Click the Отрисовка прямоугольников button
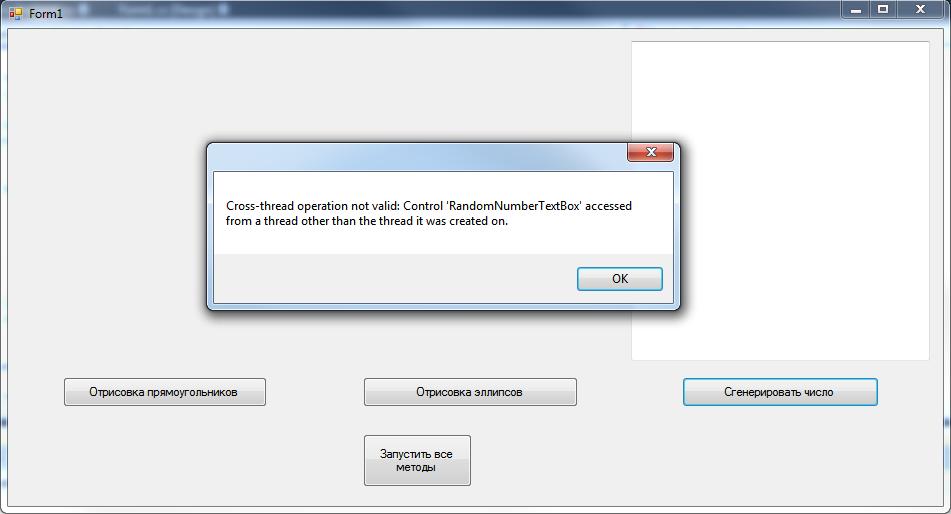 (164, 392)
